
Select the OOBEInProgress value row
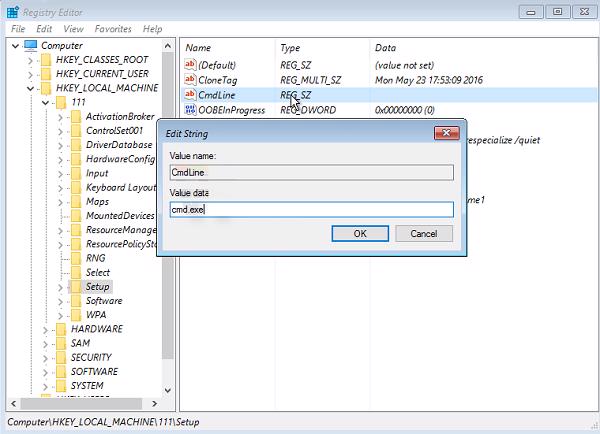(390, 110)
